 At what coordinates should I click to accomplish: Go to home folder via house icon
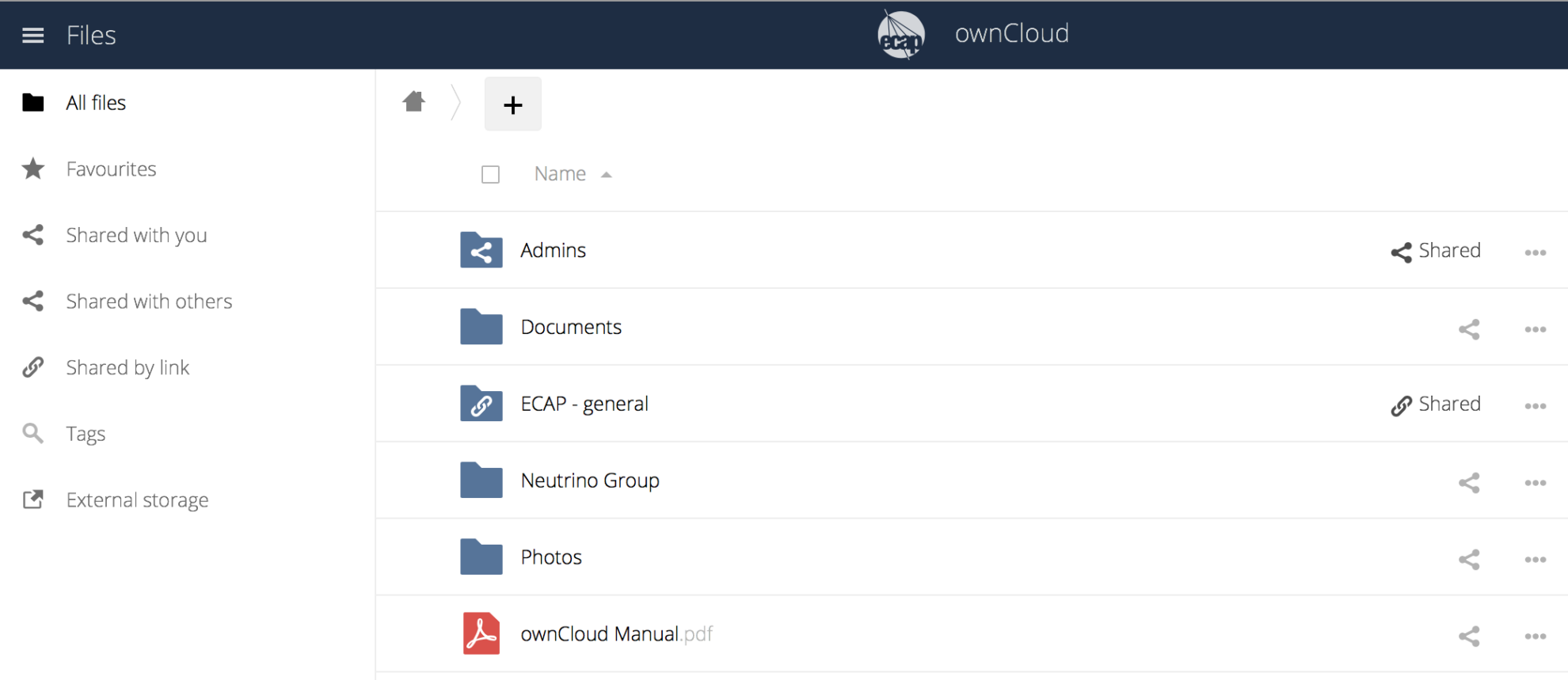tap(413, 102)
